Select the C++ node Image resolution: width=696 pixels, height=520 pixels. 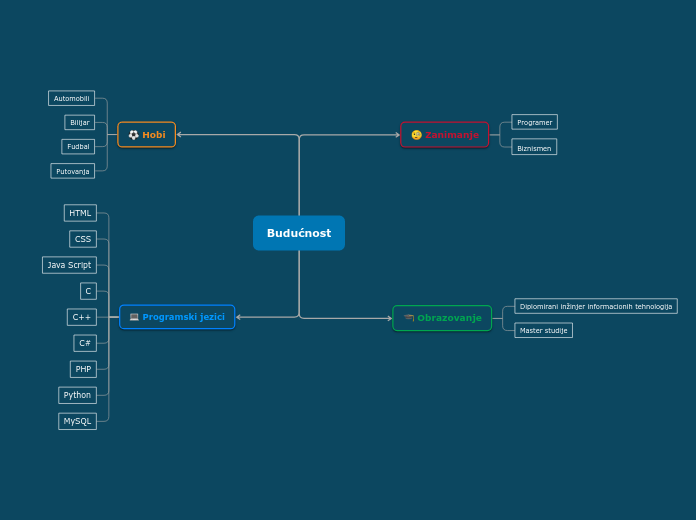click(x=82, y=317)
